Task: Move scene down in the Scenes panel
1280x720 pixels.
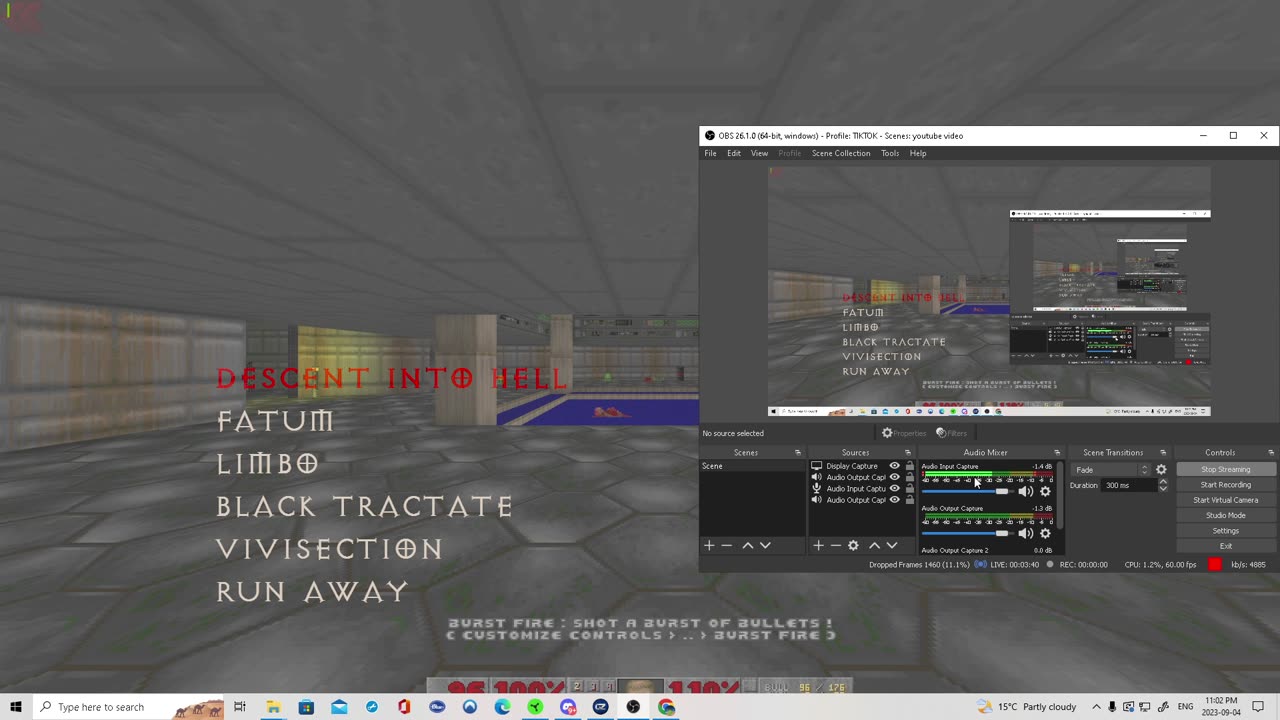Action: [765, 545]
